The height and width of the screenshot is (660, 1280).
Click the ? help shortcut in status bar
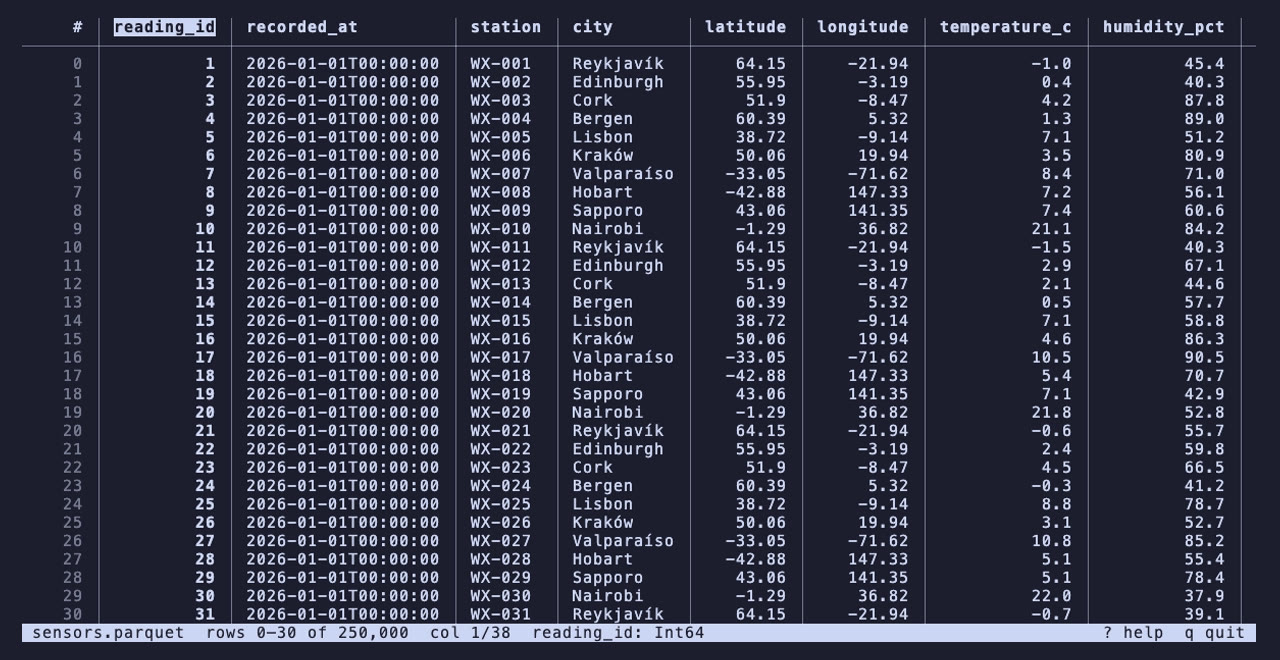[x=1133, y=633]
